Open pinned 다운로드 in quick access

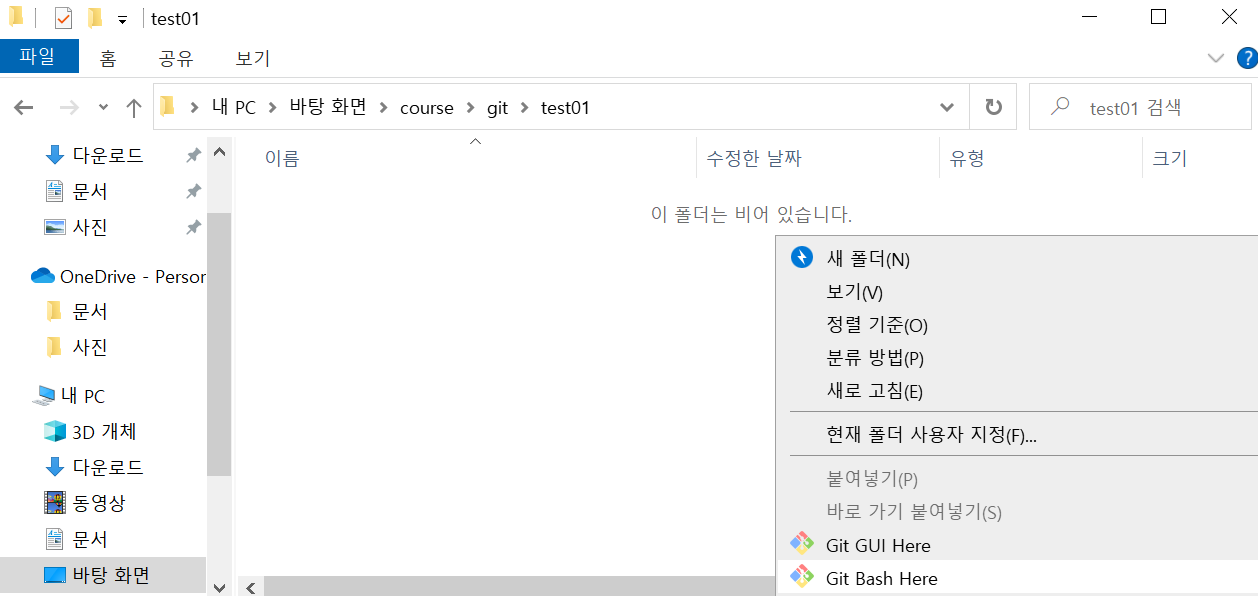pos(107,155)
